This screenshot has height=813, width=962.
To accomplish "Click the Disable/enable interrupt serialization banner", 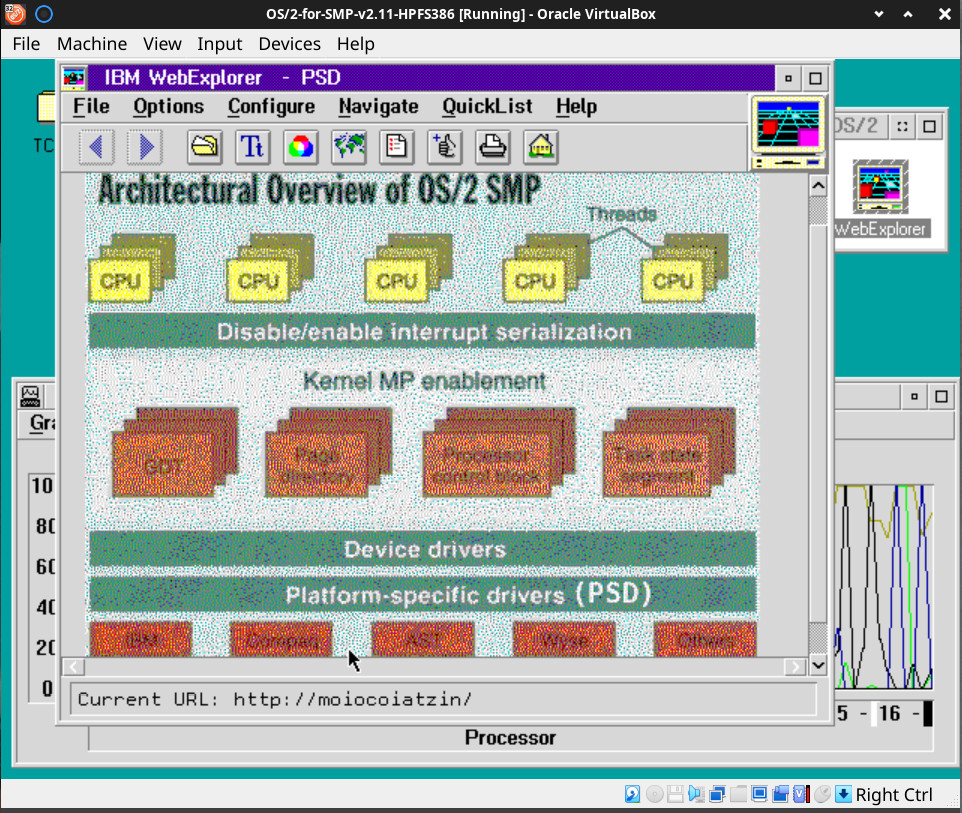I will coord(423,331).
